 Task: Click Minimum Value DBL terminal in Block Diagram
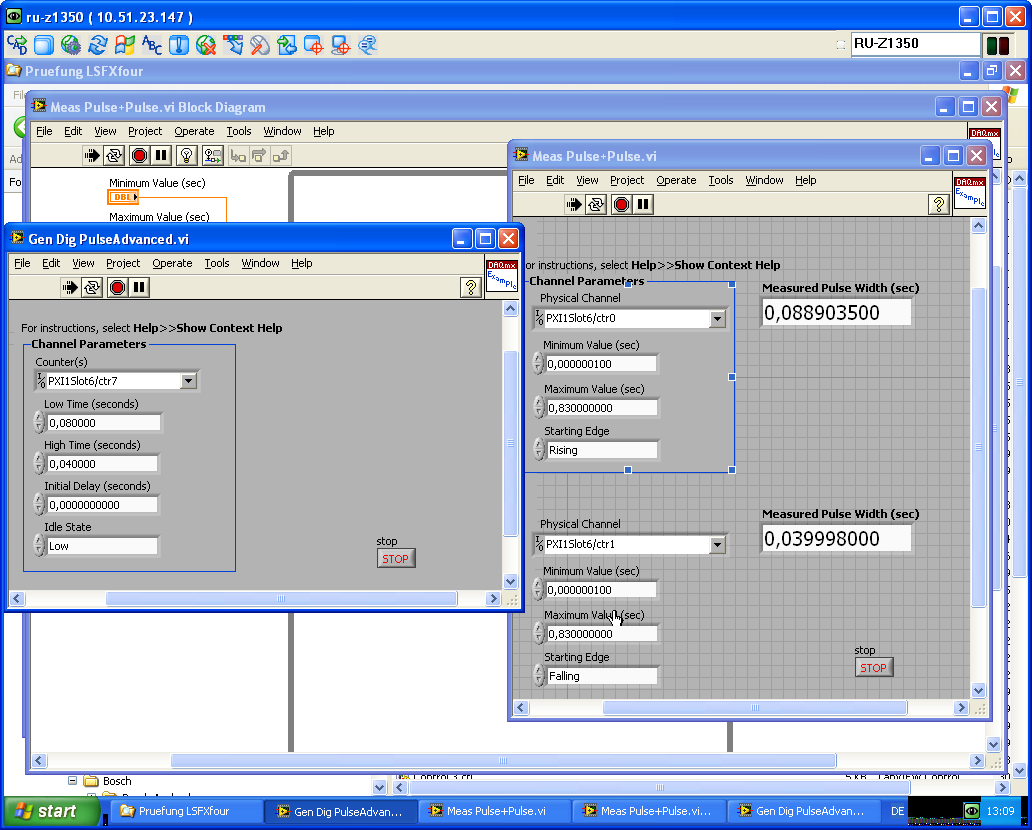tap(123, 197)
